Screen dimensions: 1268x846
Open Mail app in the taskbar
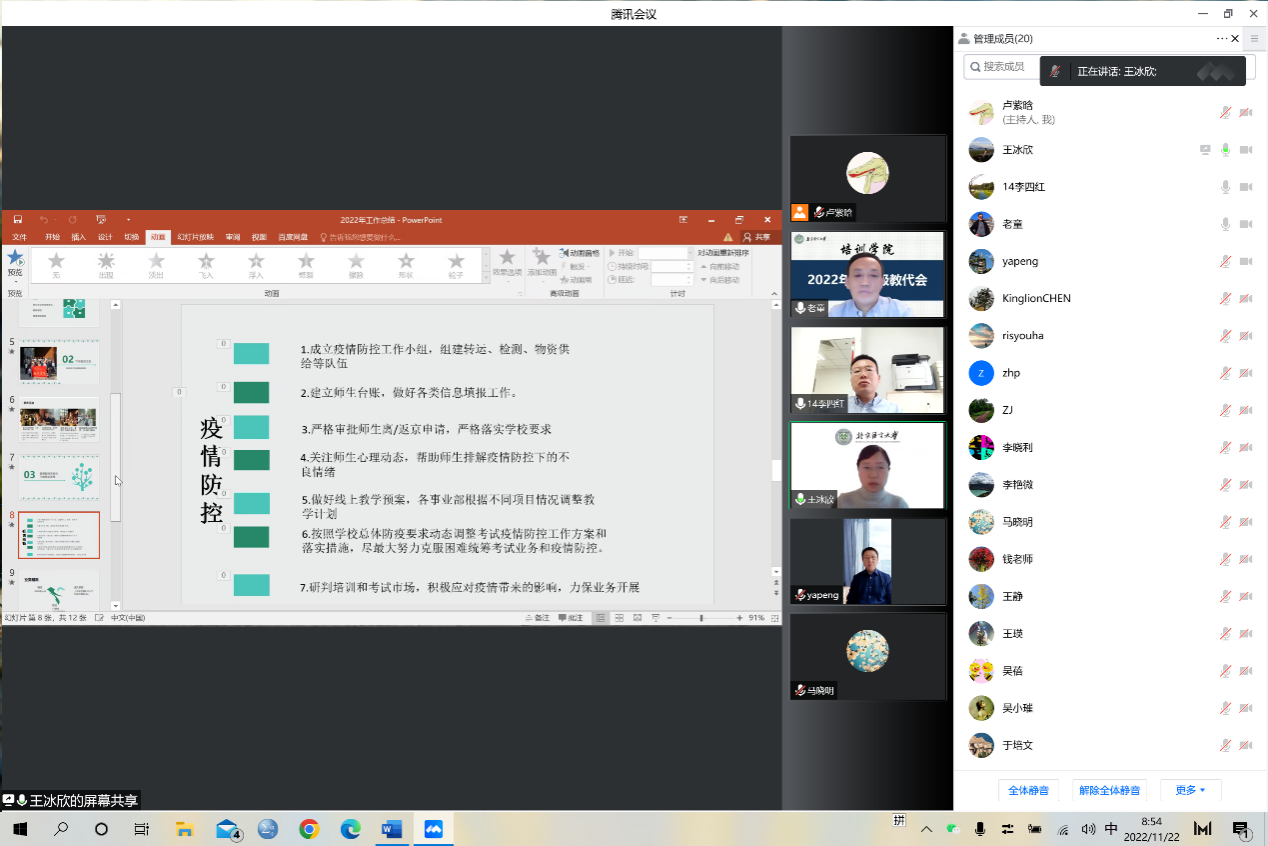[227, 829]
